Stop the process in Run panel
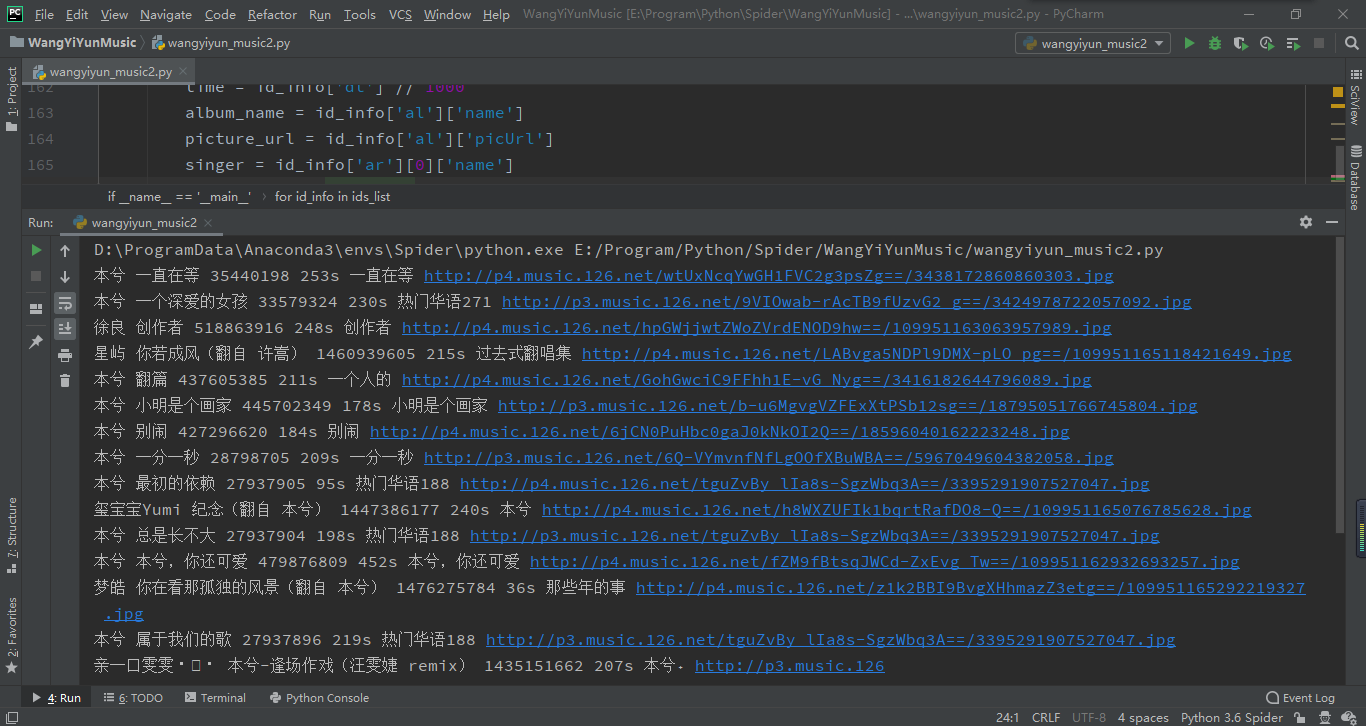This screenshot has height=726, width=1366. tap(36, 276)
